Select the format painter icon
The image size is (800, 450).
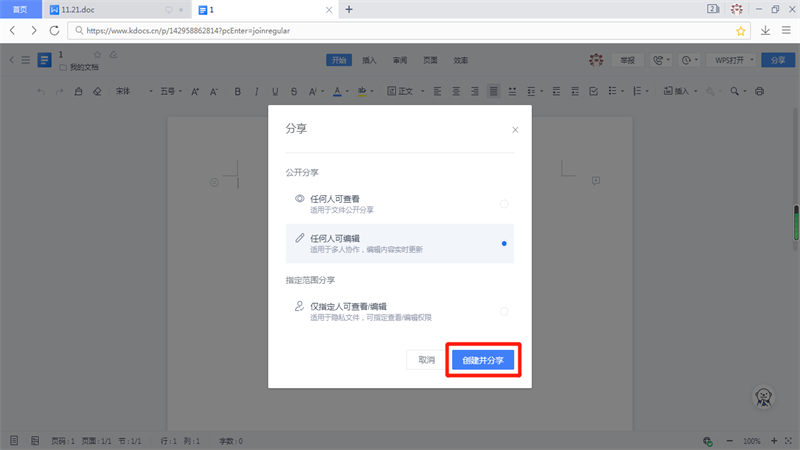(x=78, y=91)
